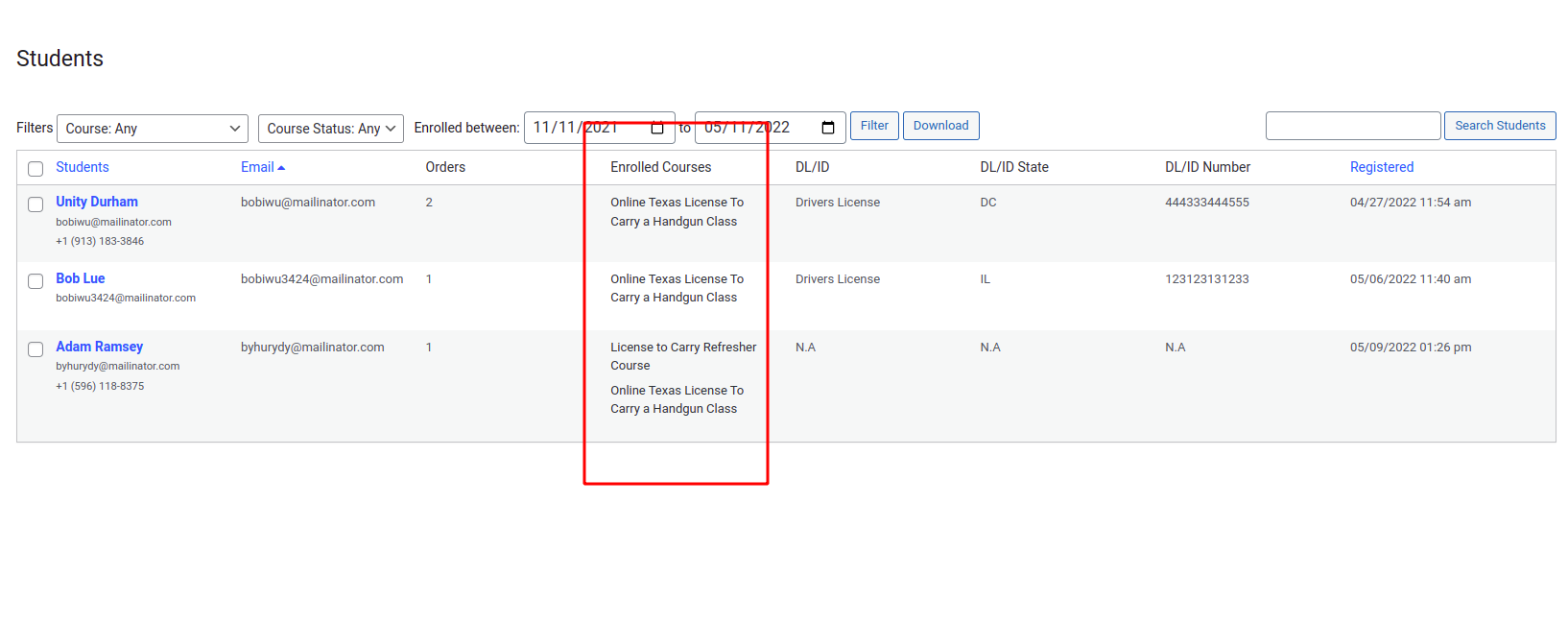Focus the student search text field

coord(1353,126)
